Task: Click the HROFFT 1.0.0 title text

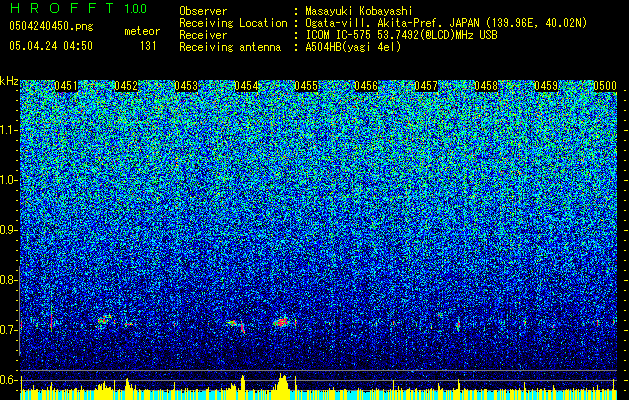Action: click(x=79, y=8)
